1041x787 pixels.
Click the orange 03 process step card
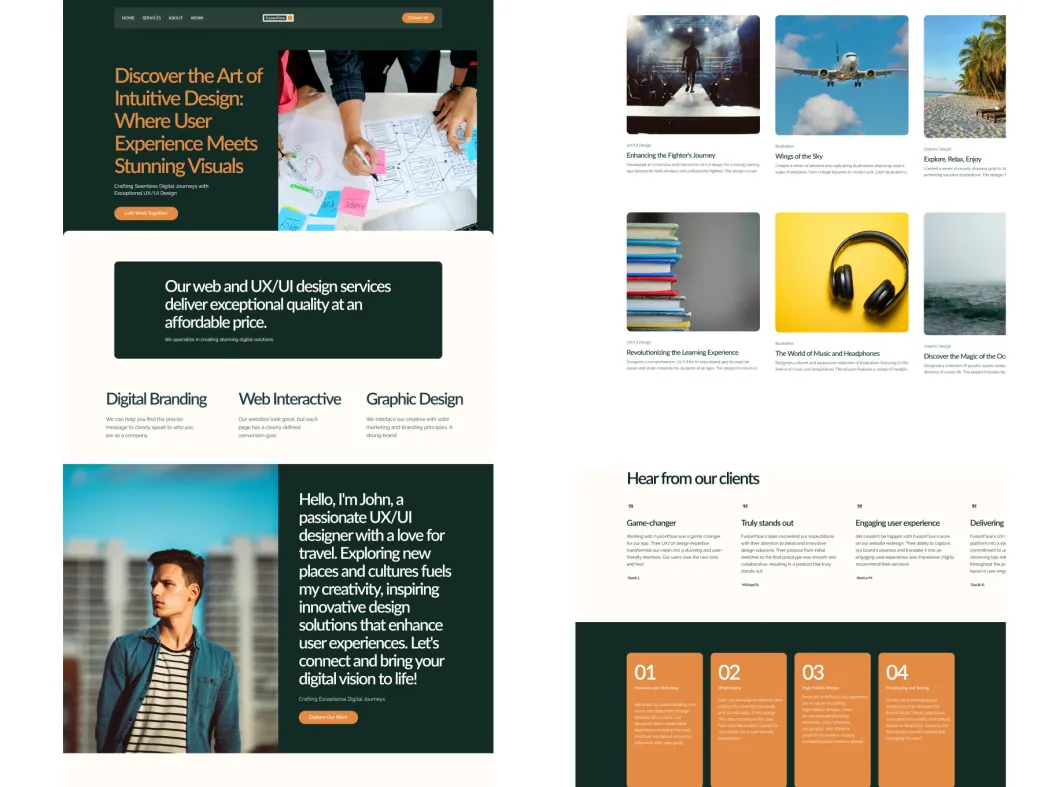click(833, 720)
